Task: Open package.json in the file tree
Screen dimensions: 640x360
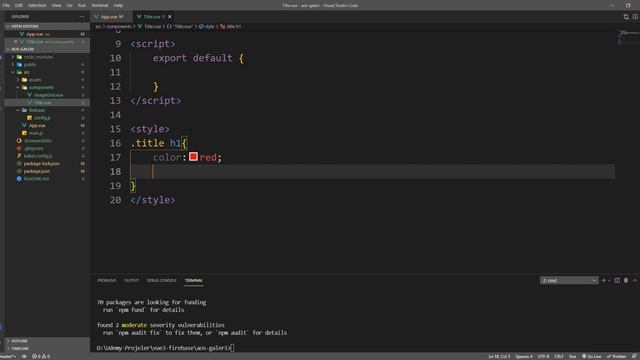Action: (47, 171)
